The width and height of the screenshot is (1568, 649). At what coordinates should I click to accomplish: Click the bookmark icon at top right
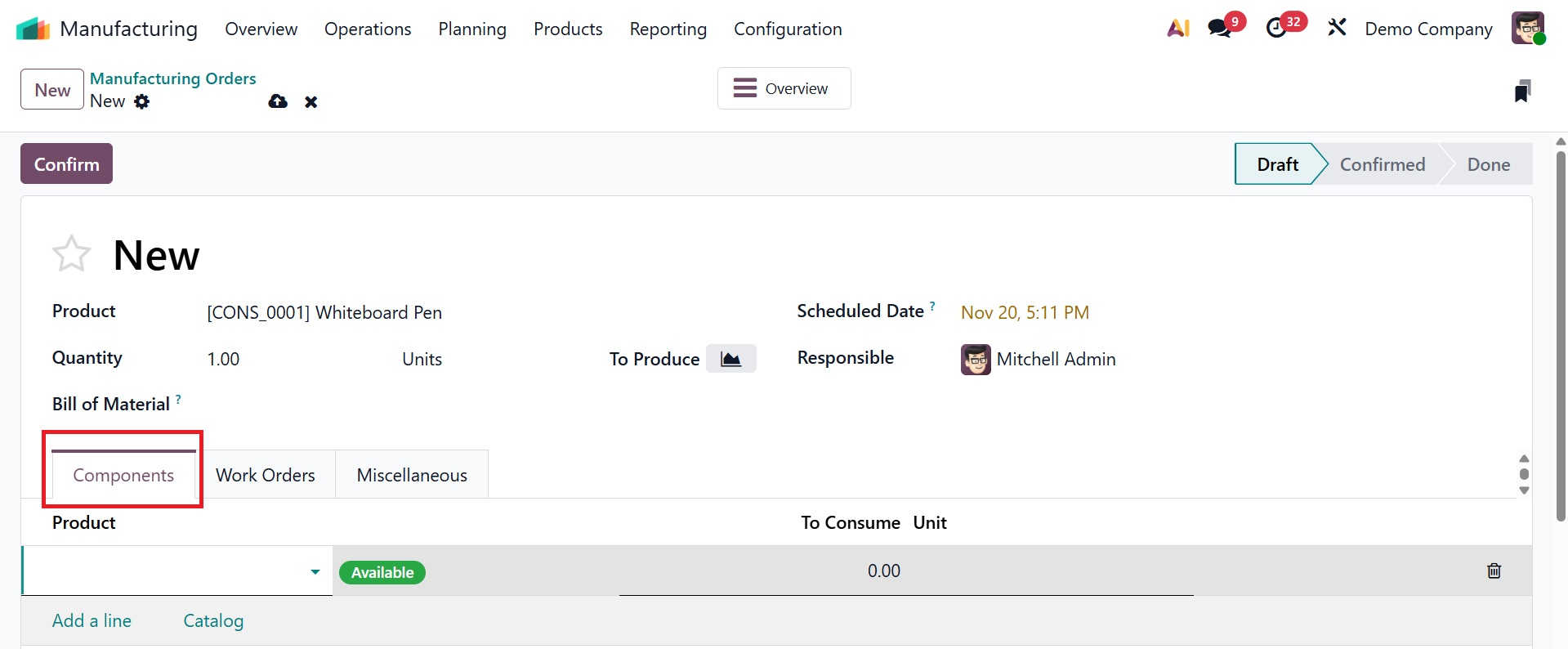pos(1521,91)
